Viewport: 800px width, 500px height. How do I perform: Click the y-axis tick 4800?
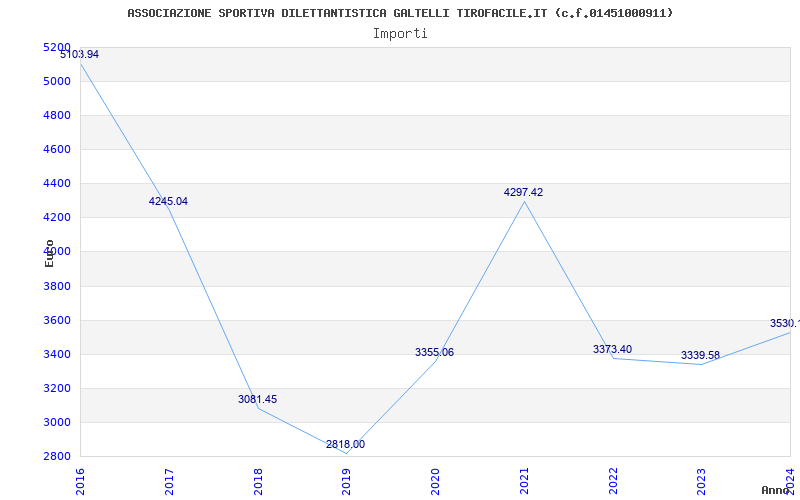(x=57, y=115)
